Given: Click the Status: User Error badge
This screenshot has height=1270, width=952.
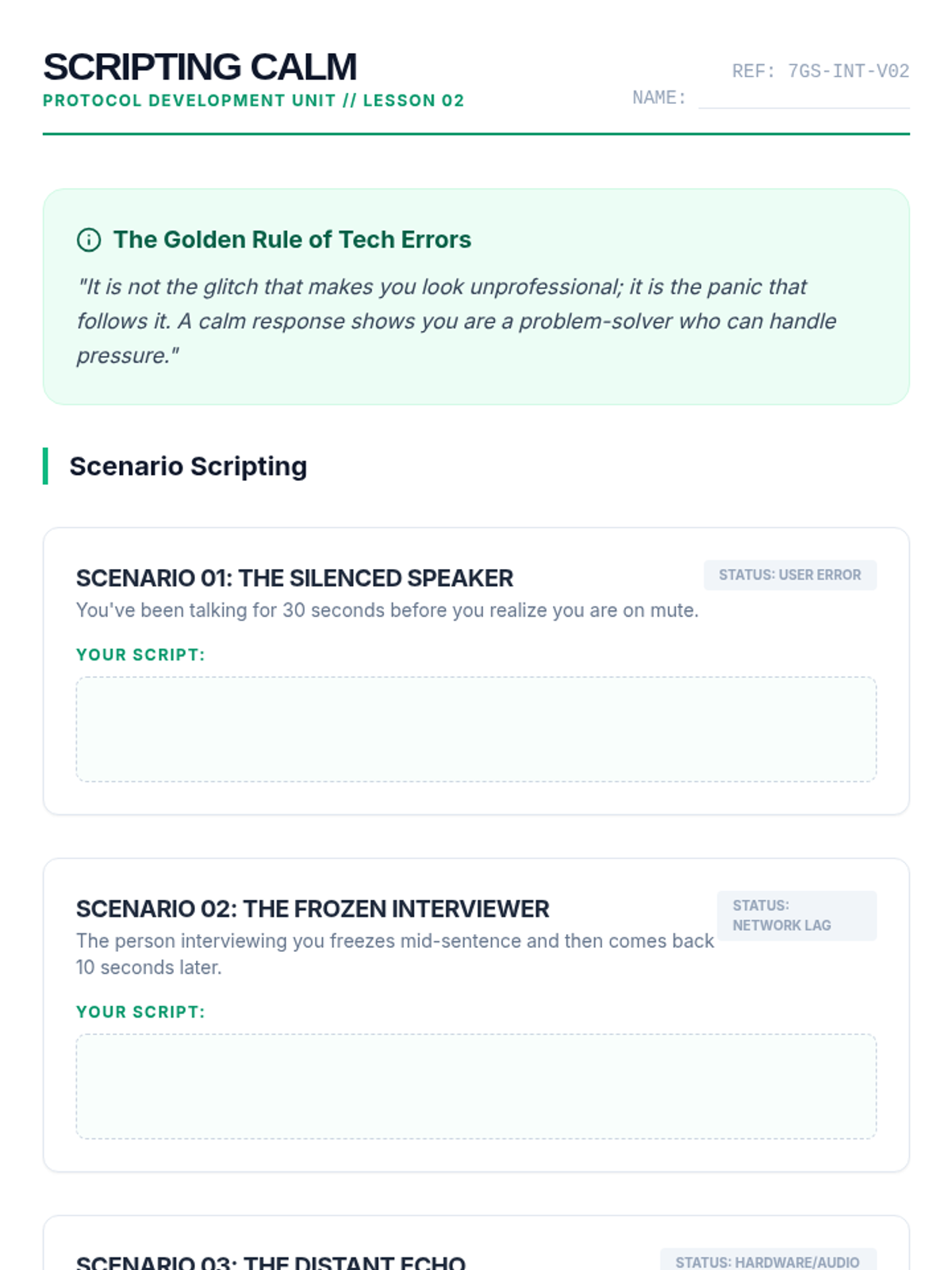Looking at the screenshot, I should coord(789,575).
